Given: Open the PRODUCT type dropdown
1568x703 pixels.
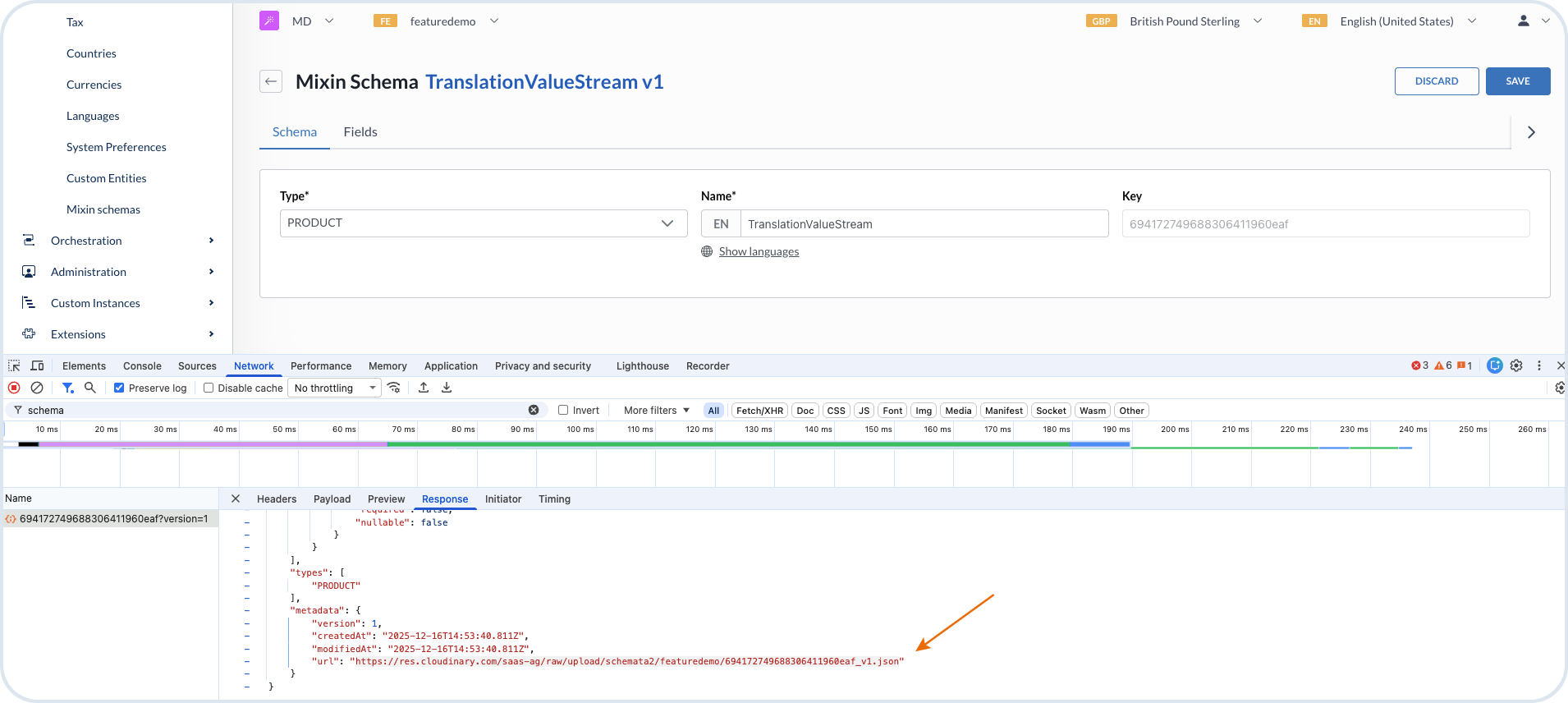Looking at the screenshot, I should pyautogui.click(x=483, y=223).
